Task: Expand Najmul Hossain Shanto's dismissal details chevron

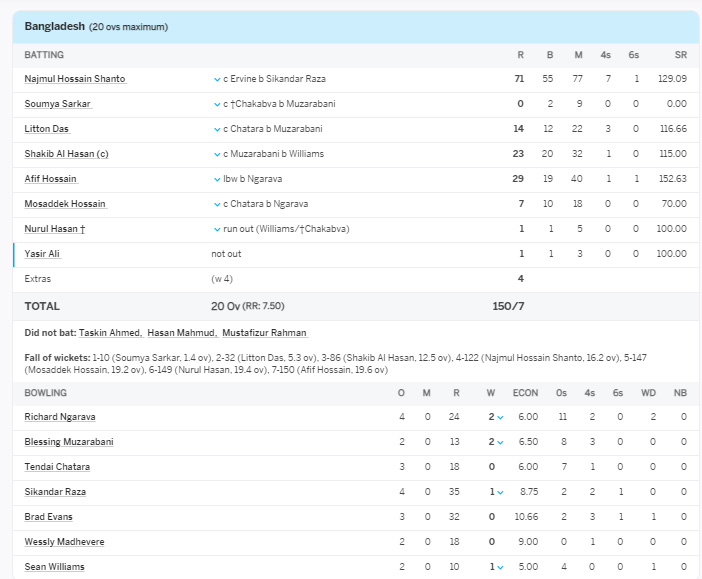Action: pyautogui.click(x=217, y=79)
